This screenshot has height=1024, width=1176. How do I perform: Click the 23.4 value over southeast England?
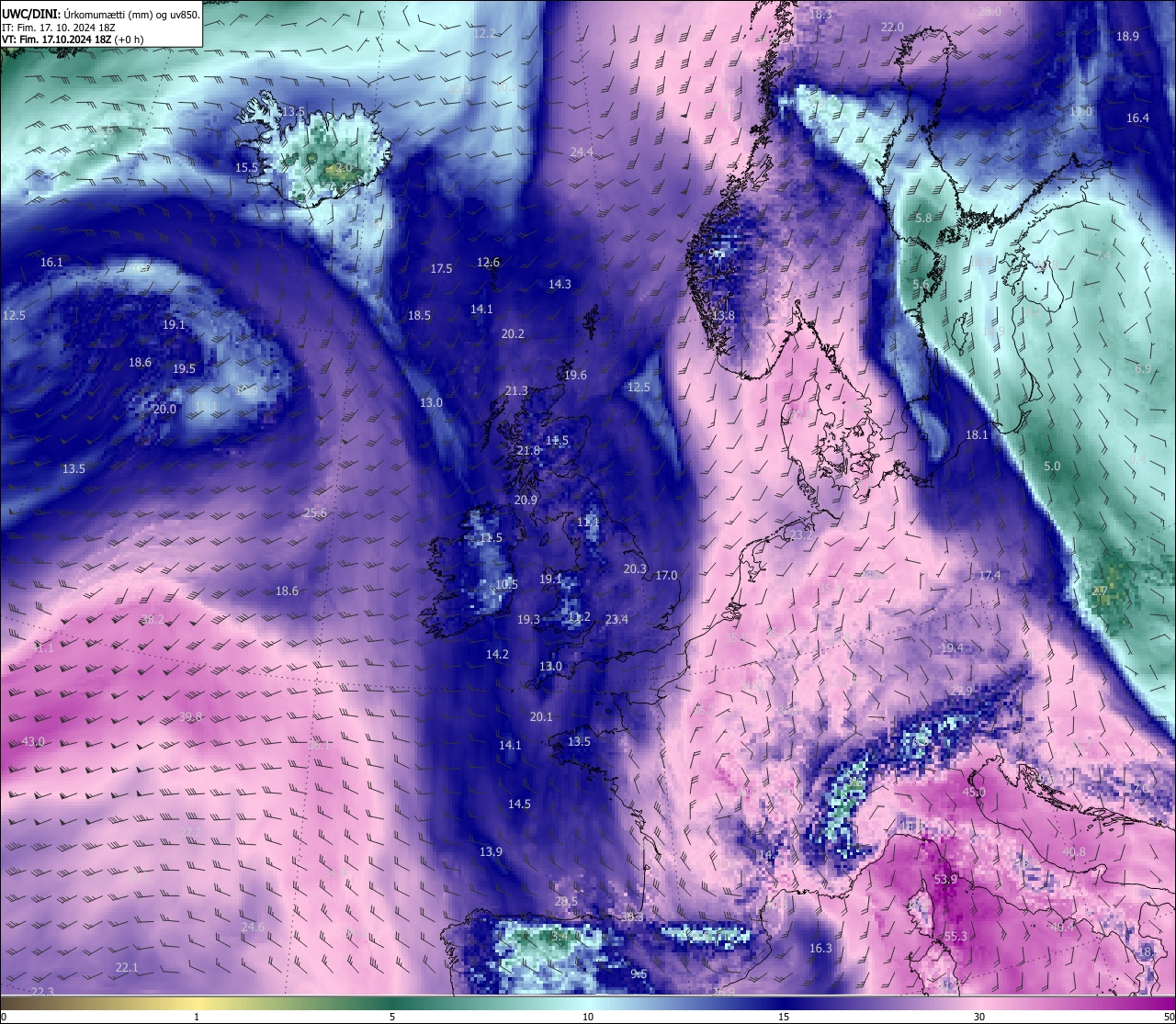click(x=616, y=619)
